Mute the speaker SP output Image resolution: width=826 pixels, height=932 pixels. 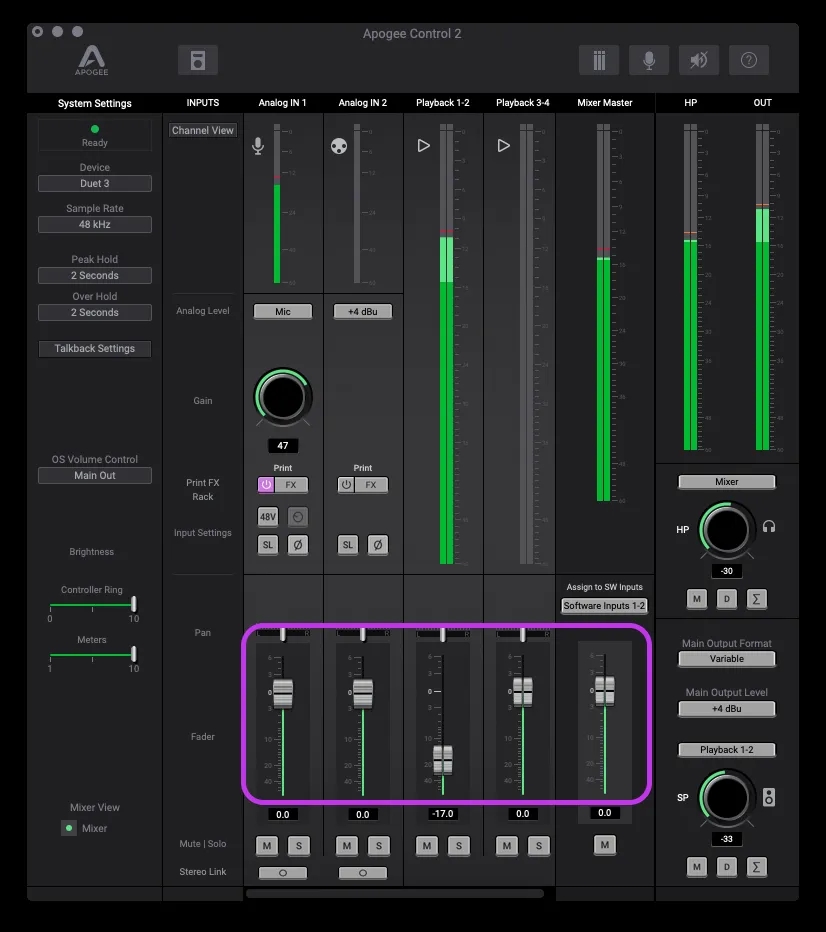click(697, 867)
